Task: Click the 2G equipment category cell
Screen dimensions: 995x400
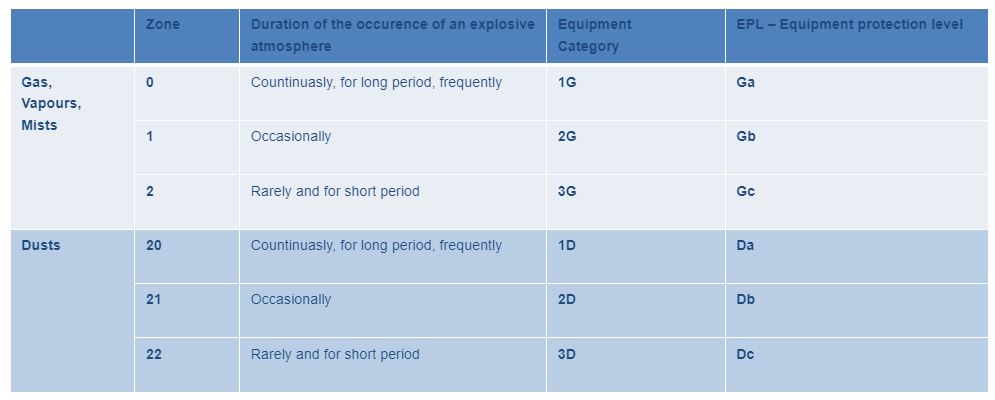Action: click(x=567, y=137)
